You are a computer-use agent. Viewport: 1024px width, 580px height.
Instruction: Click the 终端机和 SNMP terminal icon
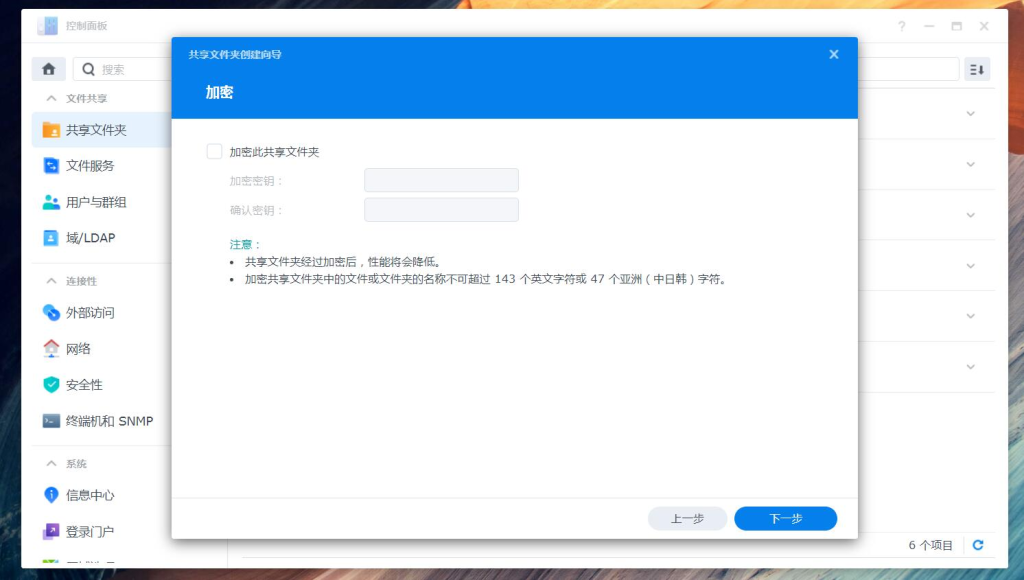tap(48, 421)
